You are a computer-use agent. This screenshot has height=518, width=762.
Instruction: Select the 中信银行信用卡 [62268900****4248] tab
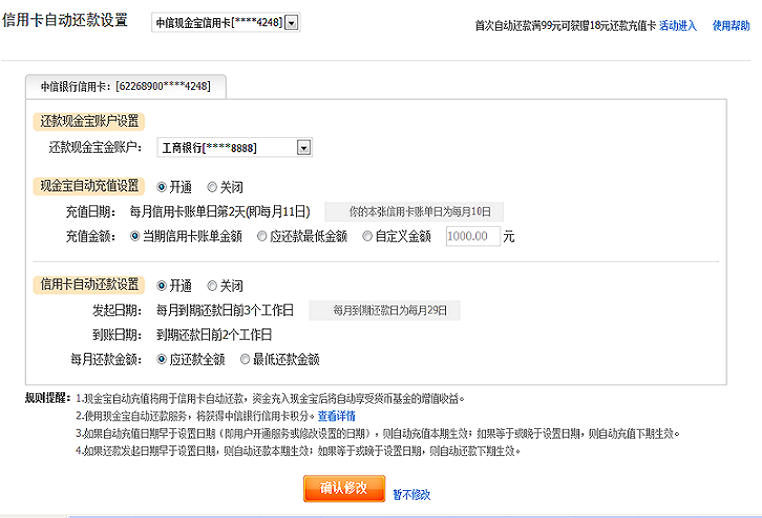[x=125, y=87]
